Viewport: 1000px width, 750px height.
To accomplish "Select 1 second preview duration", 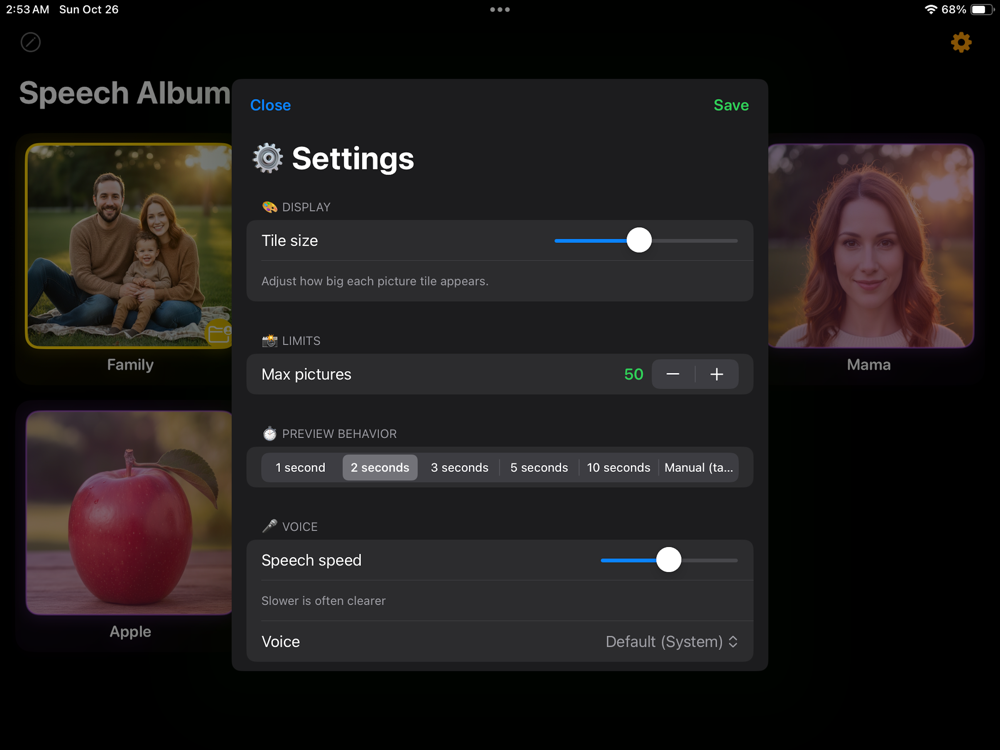I will click(x=300, y=467).
